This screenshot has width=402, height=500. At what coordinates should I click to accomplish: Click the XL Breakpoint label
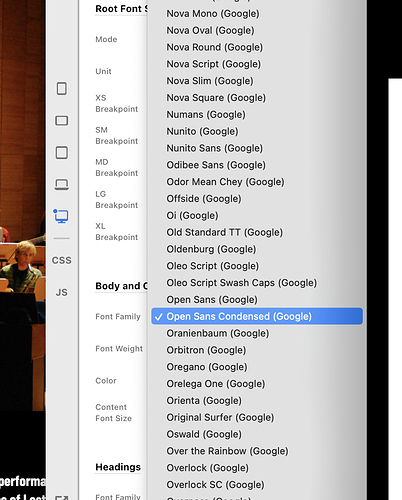[117, 231]
